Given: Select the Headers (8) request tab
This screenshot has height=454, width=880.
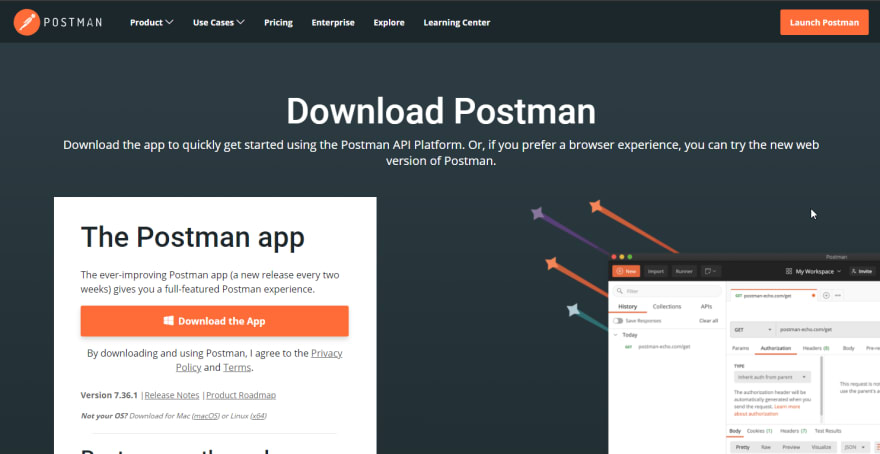Looking at the screenshot, I should 816,348.
